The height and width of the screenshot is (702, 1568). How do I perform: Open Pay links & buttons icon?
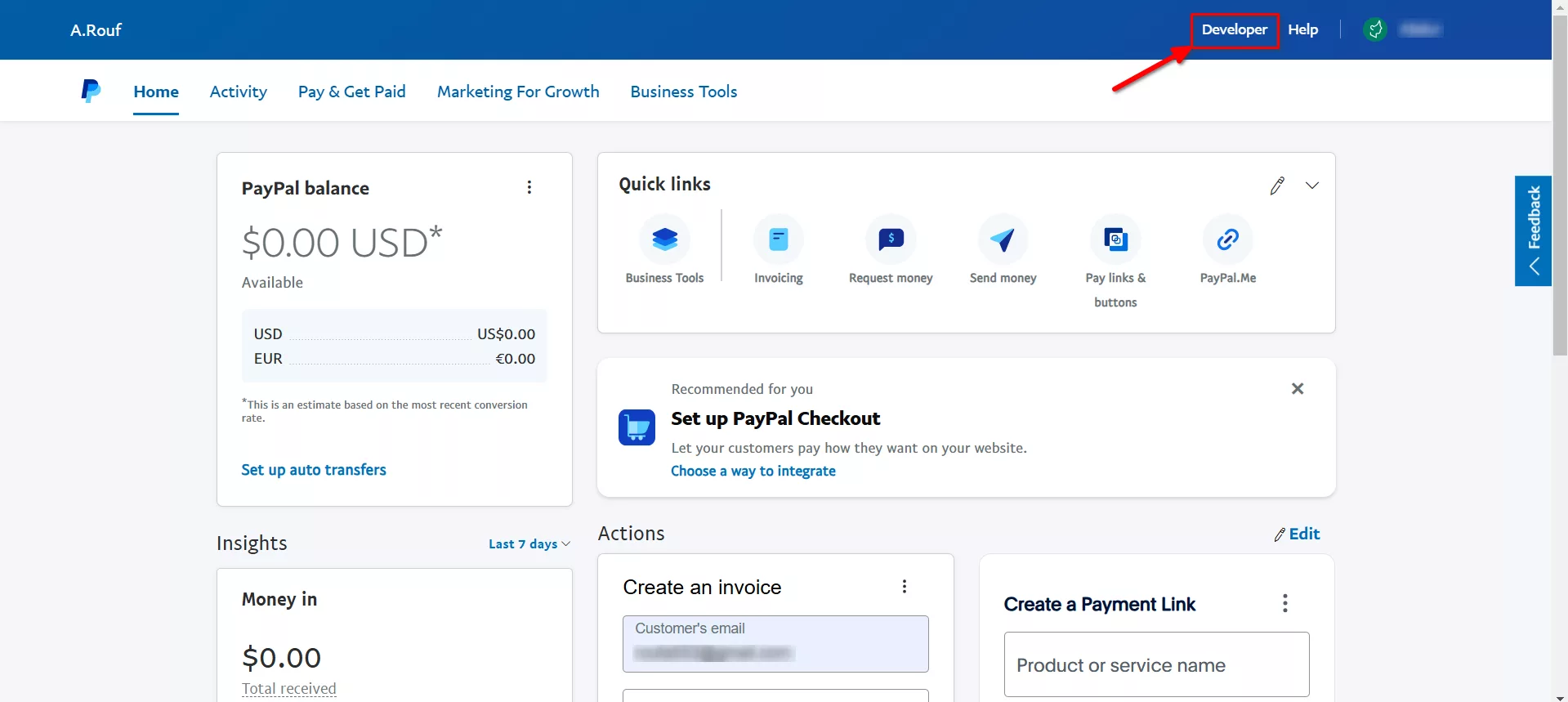pos(1115,239)
